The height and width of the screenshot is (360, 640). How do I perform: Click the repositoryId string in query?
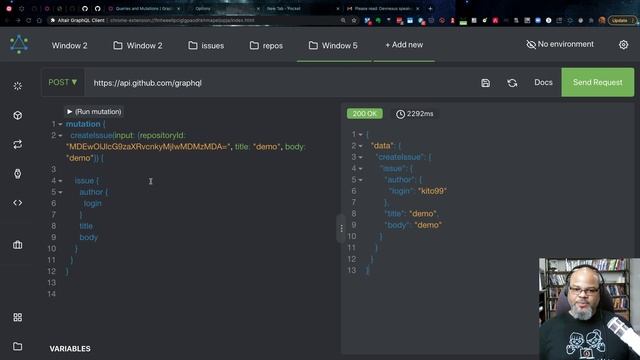click(x=148, y=147)
